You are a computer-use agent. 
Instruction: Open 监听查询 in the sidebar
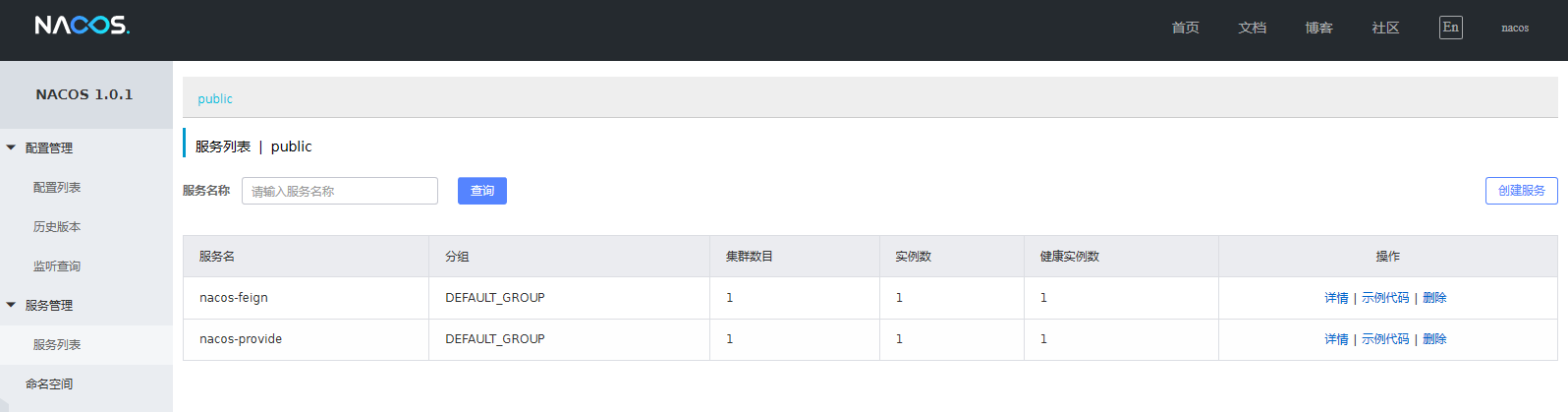coord(57,266)
